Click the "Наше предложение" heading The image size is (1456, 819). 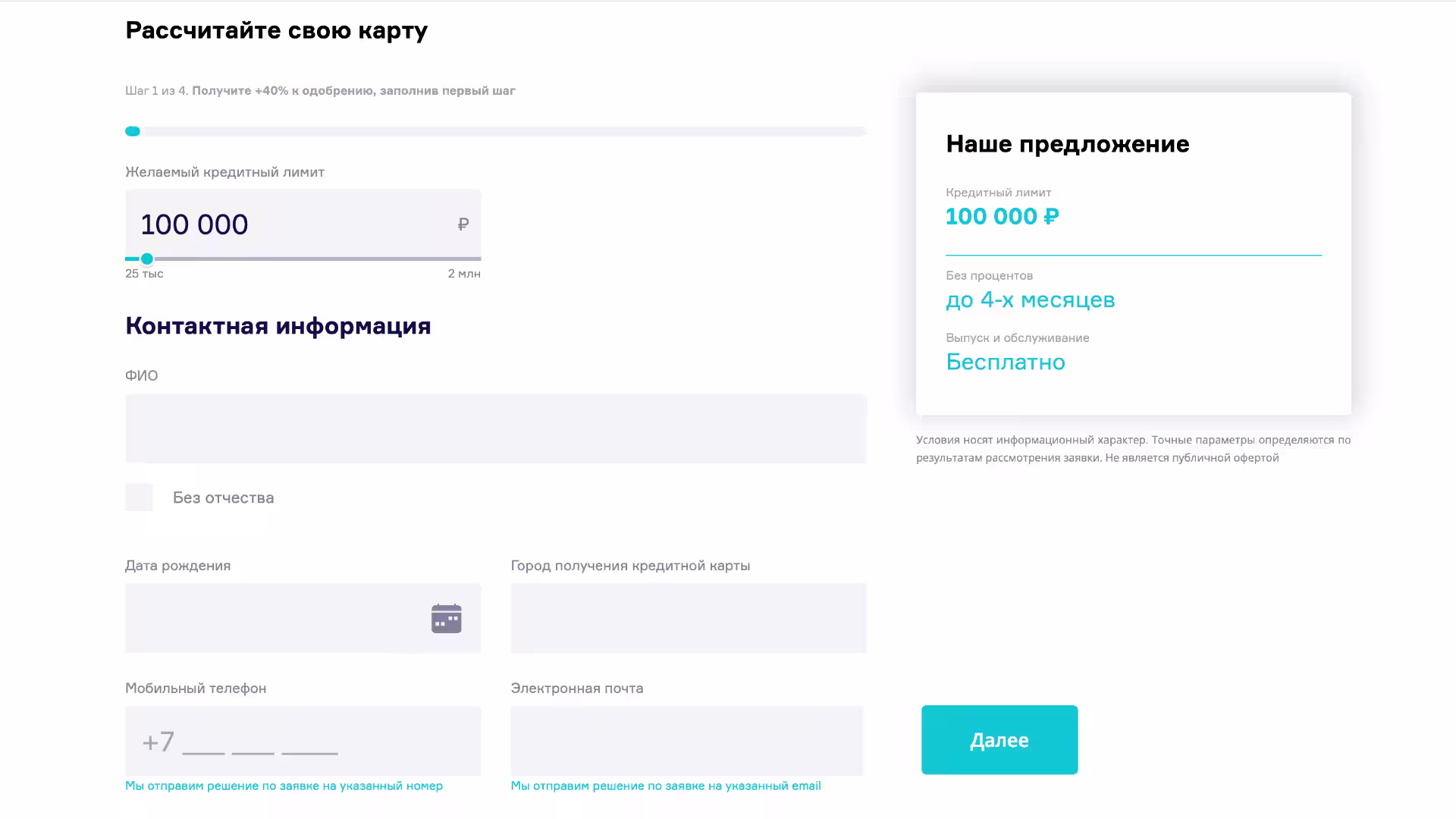point(1067,144)
